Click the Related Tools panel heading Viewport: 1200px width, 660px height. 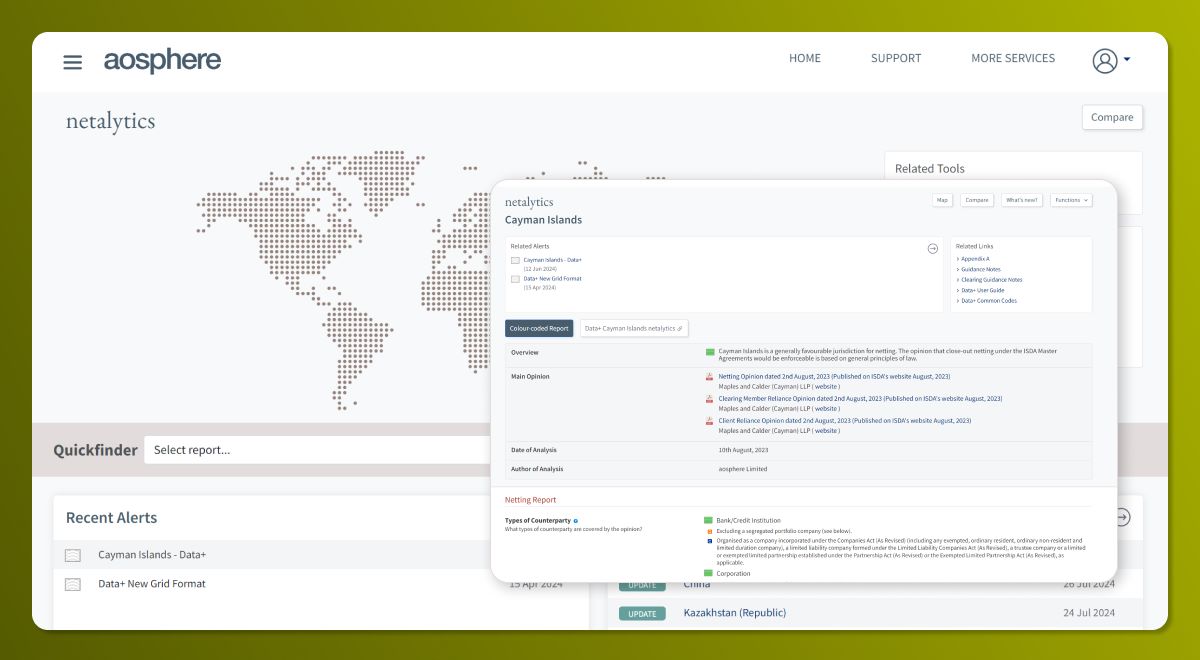pos(930,169)
